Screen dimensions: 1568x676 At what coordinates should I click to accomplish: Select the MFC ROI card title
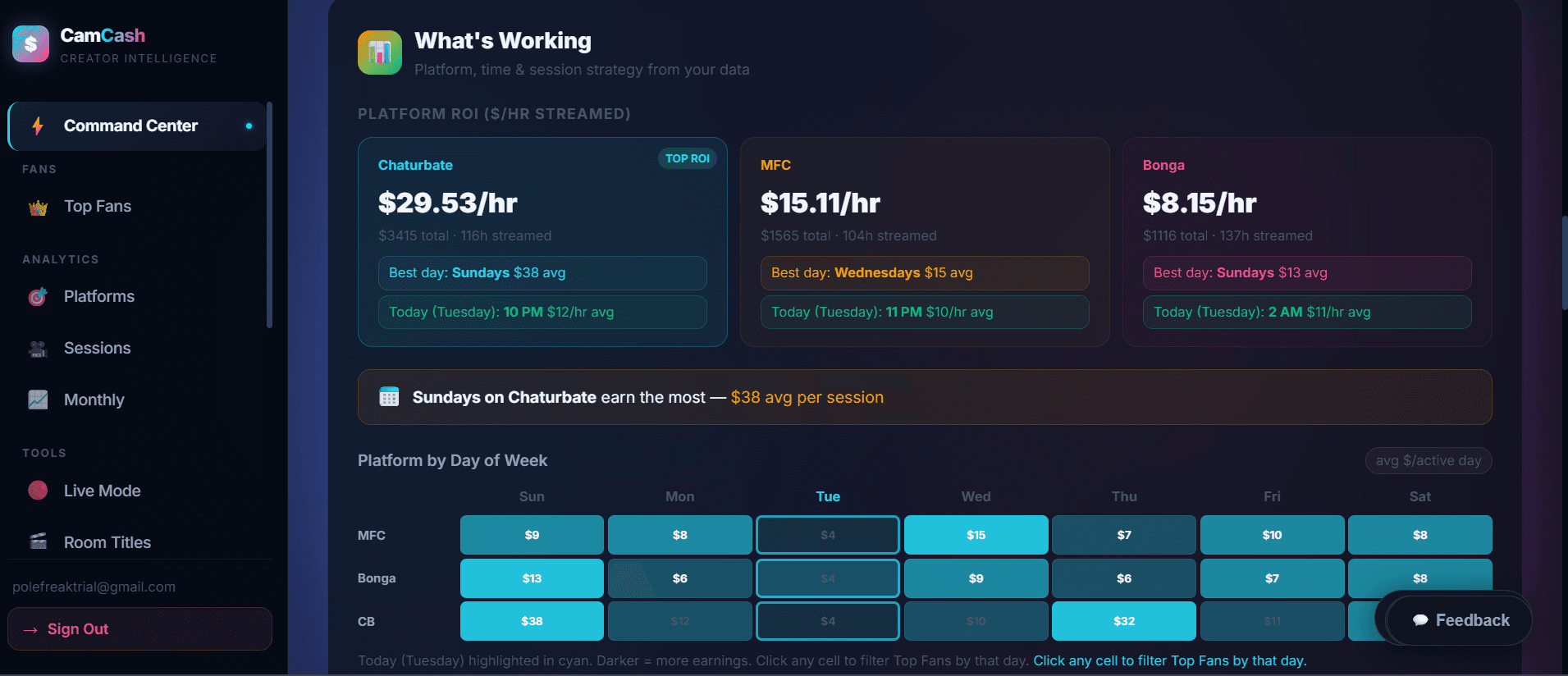point(775,165)
